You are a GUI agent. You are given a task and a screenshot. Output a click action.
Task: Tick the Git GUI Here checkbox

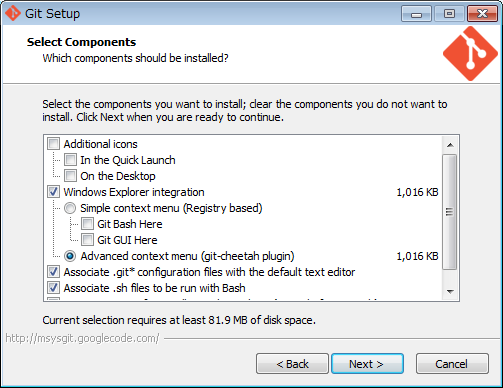coord(87,240)
